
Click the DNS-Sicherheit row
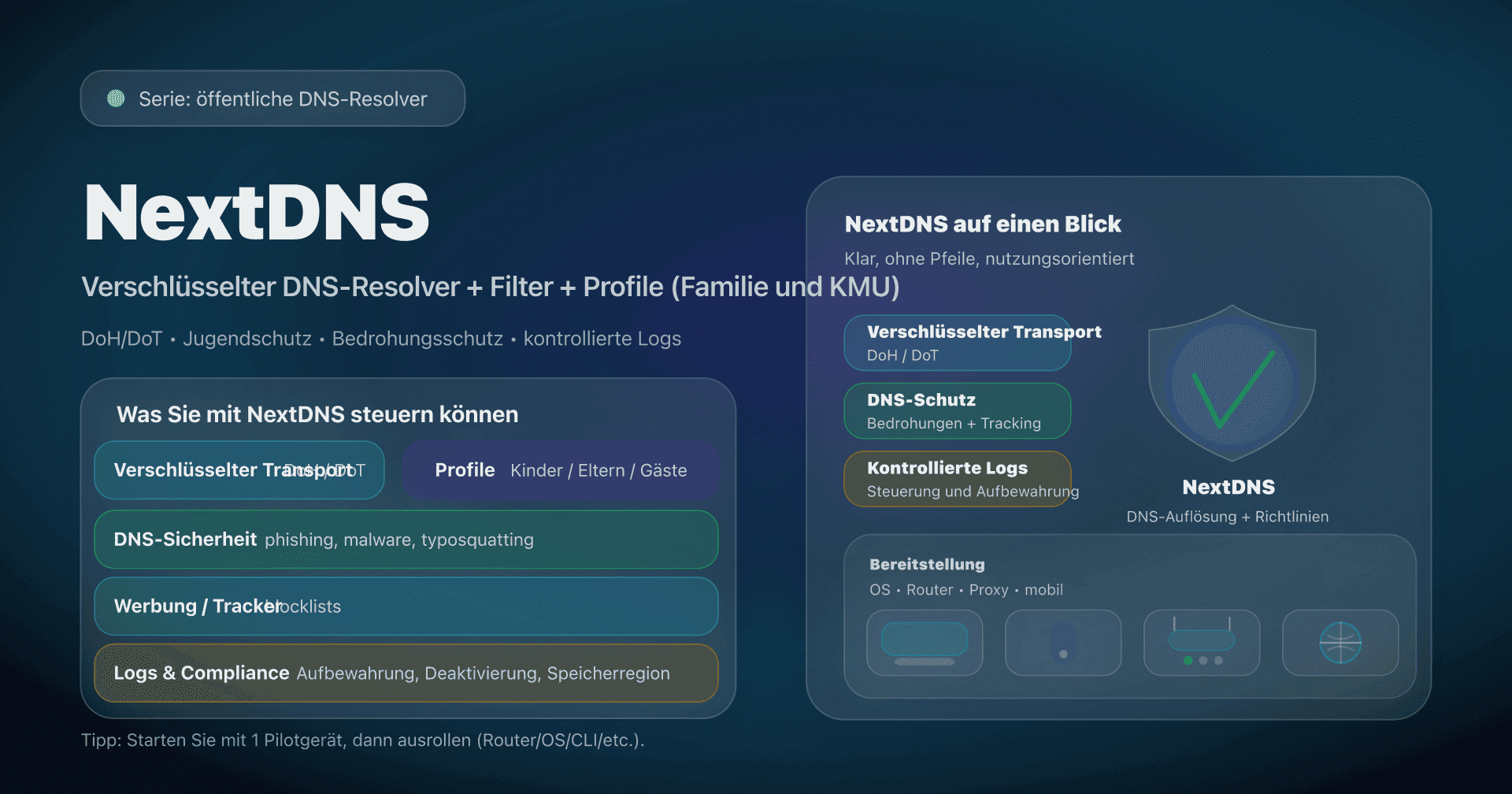(406, 540)
